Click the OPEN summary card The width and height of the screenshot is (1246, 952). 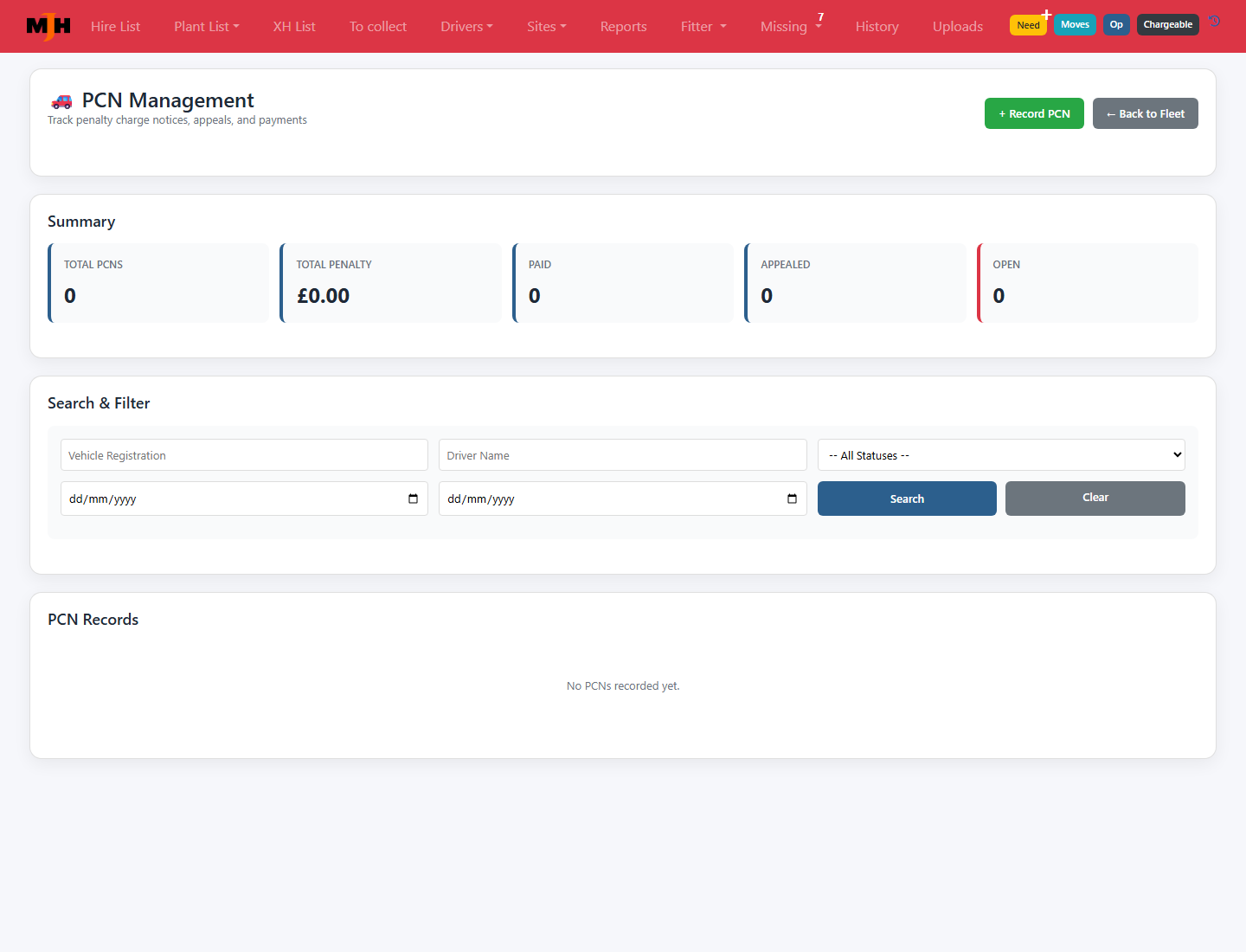pos(1088,283)
